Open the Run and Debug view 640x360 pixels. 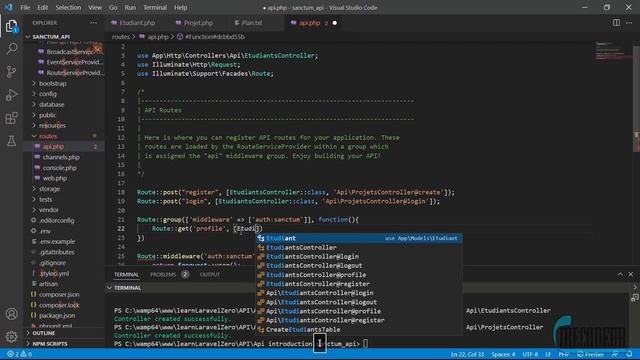pos(11,95)
